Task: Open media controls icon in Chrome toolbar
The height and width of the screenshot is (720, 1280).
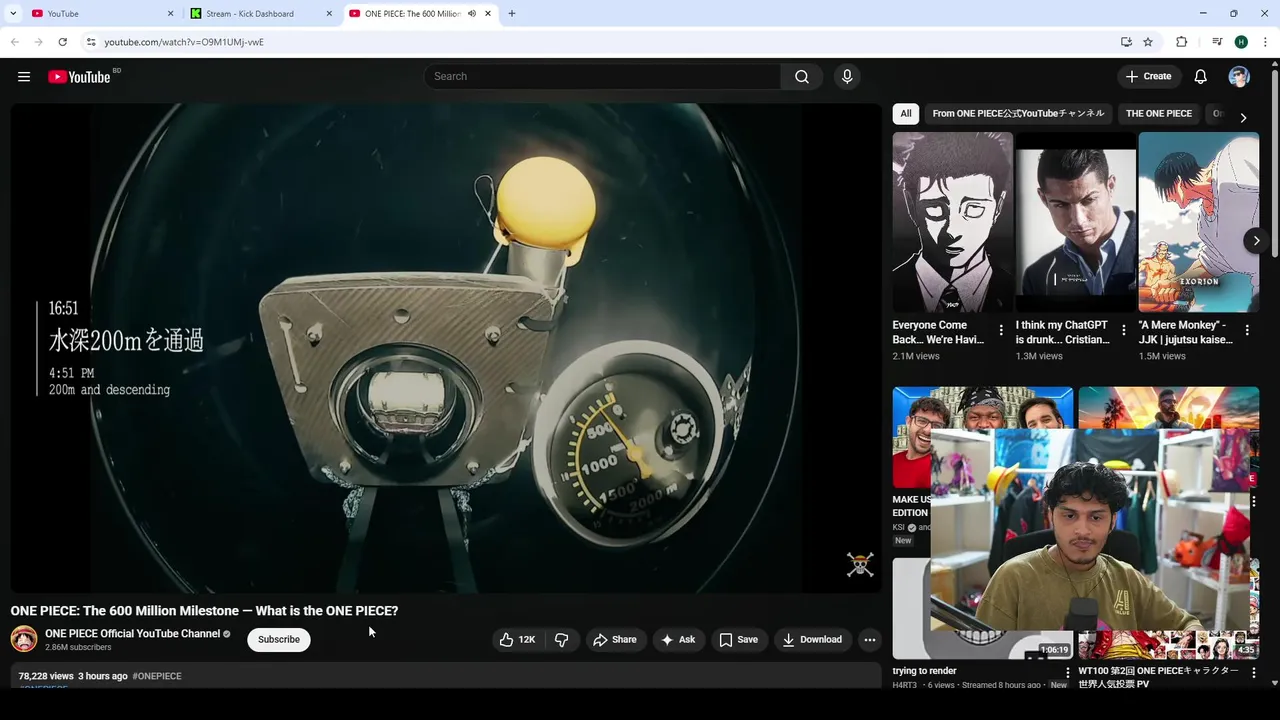Action: 1217,42
